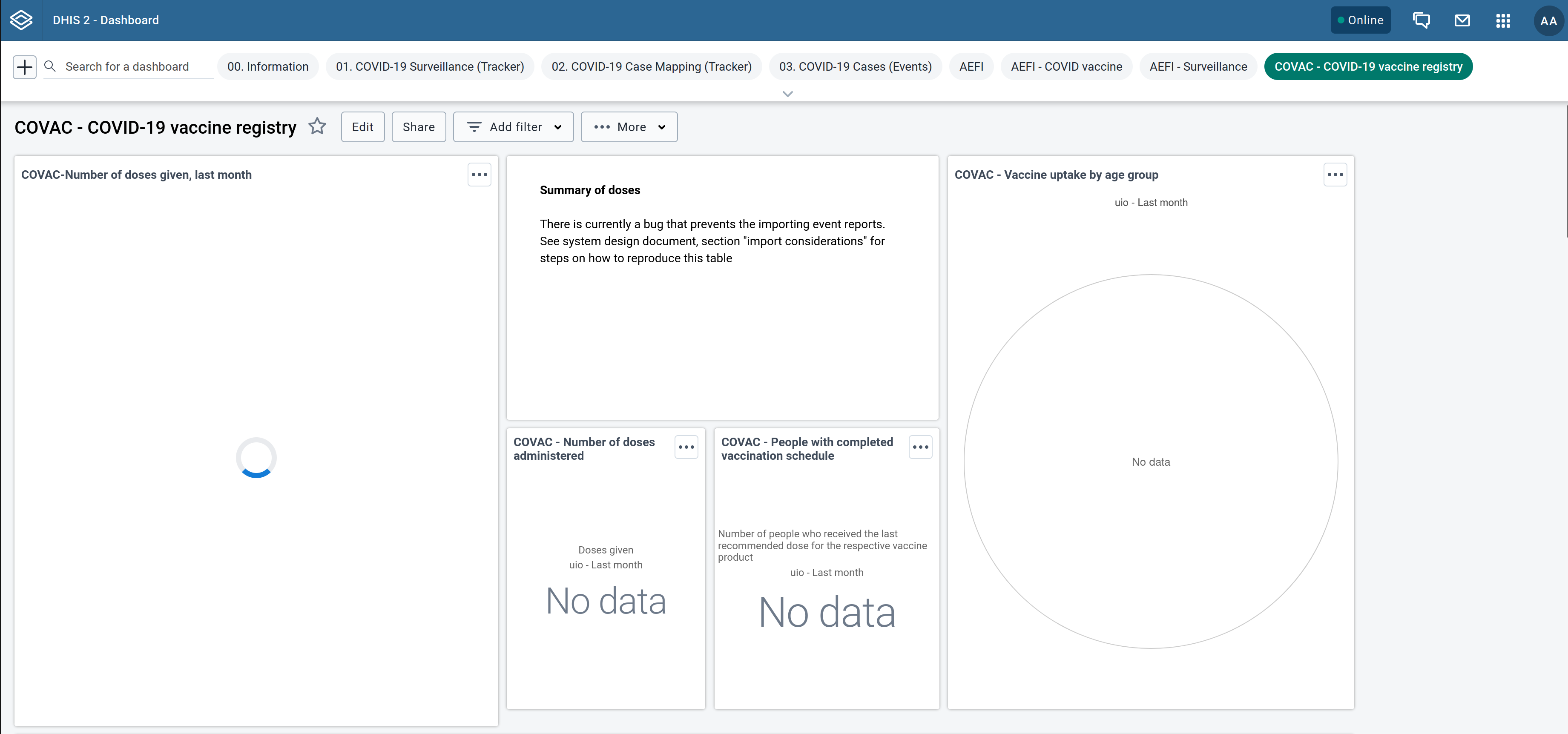Open the Add filter dropdown
This screenshot has width=1568, height=734.
513,126
